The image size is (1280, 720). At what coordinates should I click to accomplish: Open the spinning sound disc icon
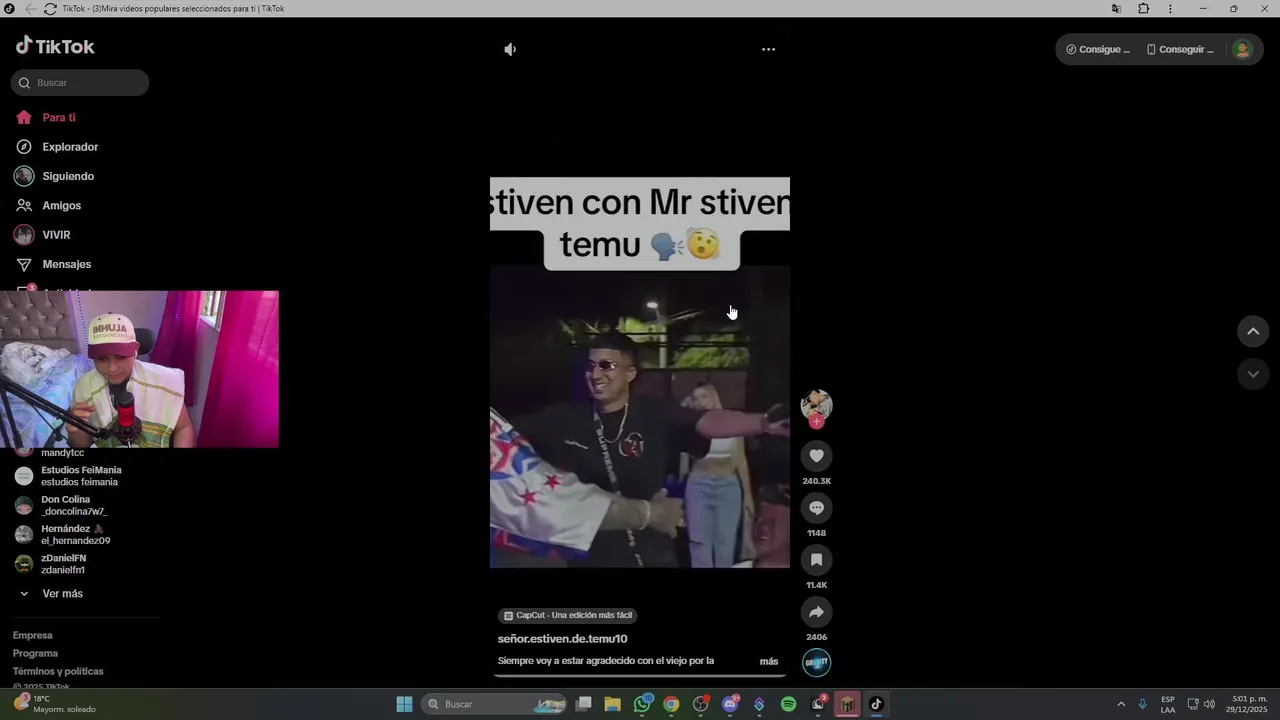pyautogui.click(x=816, y=662)
